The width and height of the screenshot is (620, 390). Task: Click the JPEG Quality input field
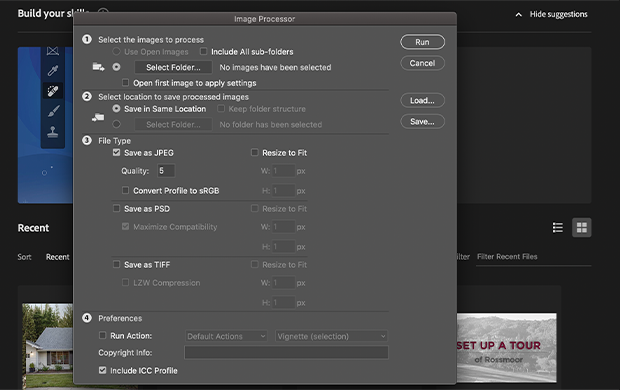tap(166, 171)
